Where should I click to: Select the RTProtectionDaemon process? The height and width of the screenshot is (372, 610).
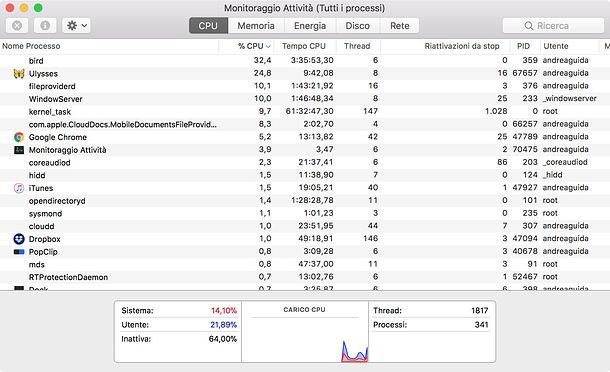68,277
